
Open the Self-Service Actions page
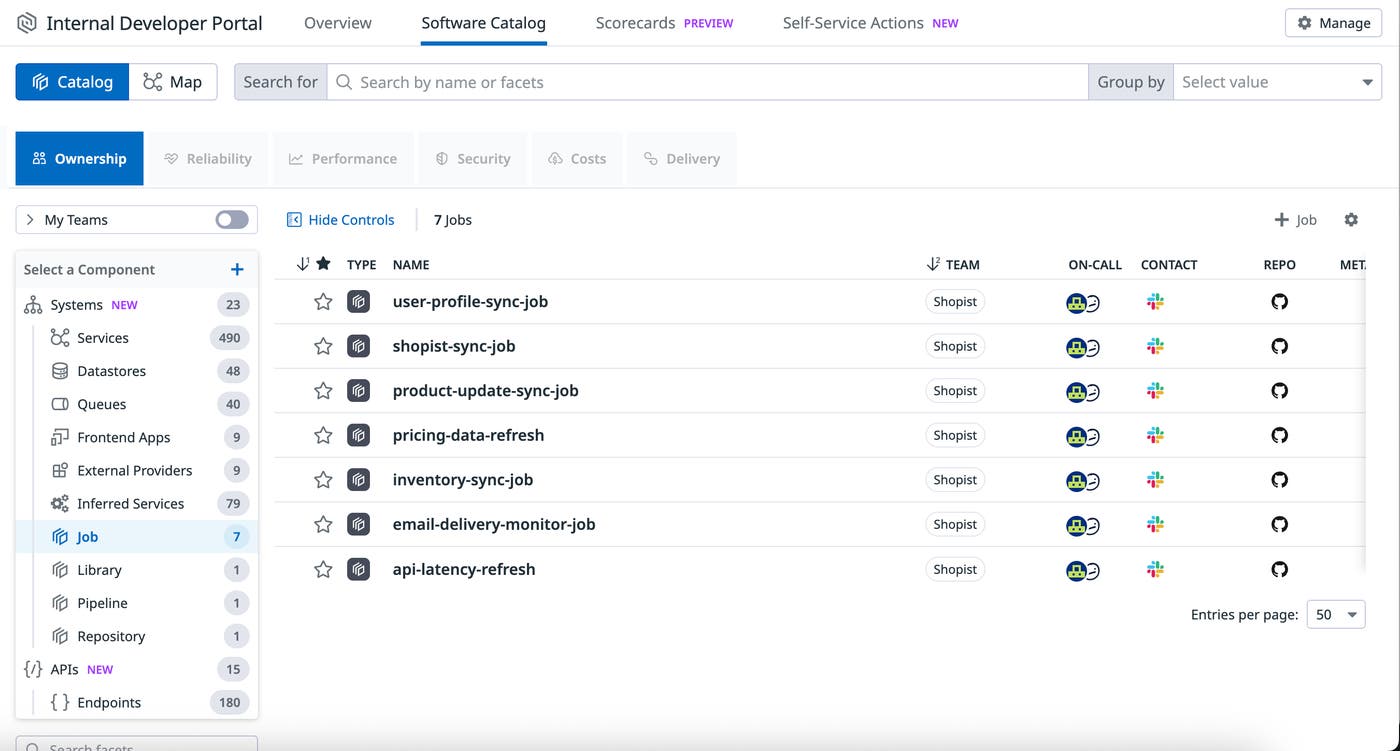click(855, 22)
